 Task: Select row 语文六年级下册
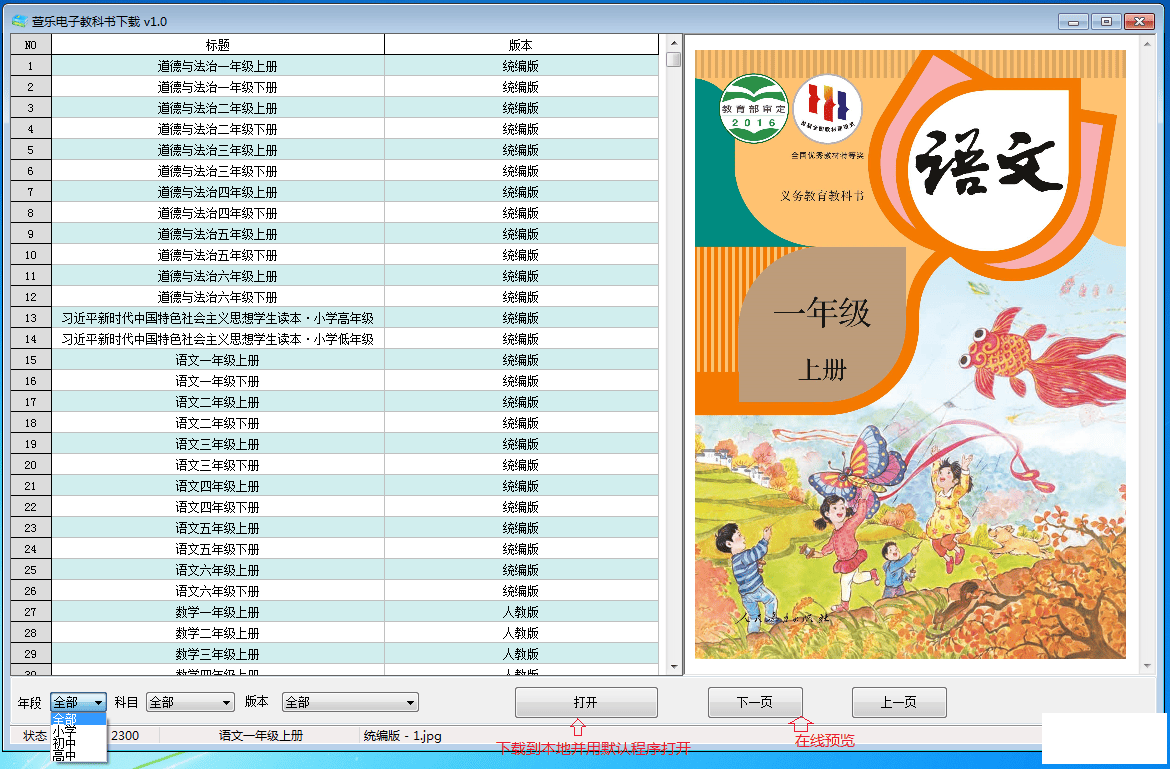coord(334,591)
